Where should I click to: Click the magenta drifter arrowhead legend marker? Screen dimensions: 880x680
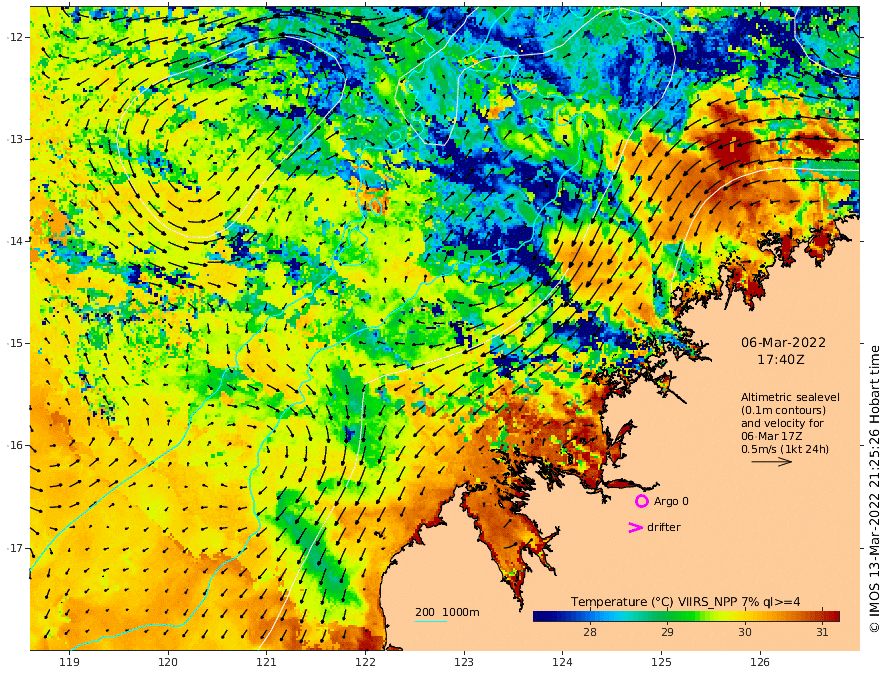tap(635, 527)
